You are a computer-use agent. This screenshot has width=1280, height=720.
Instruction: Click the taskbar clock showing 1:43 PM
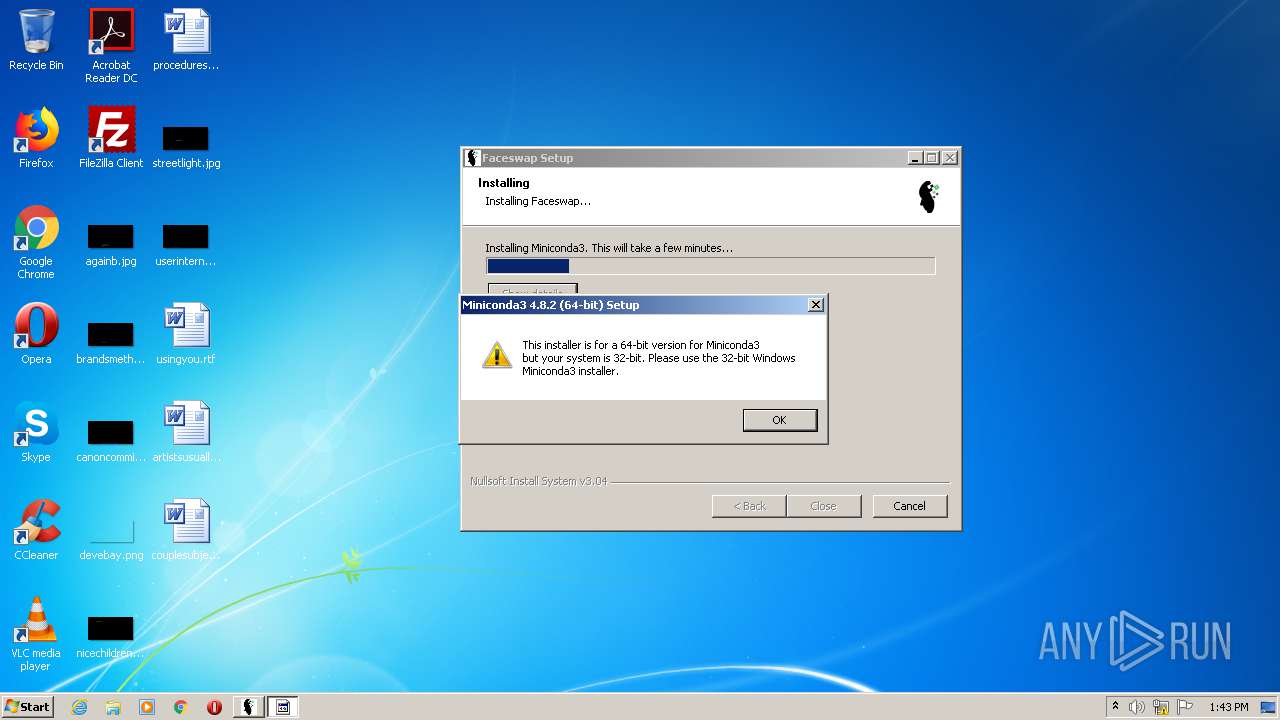click(1228, 707)
